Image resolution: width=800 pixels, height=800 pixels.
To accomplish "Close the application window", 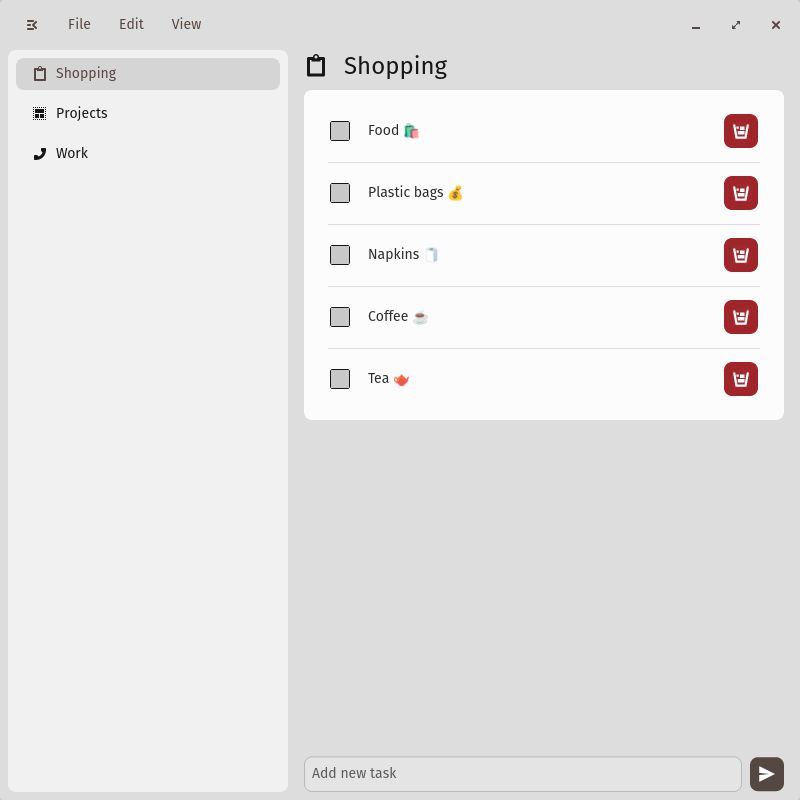I will [776, 25].
